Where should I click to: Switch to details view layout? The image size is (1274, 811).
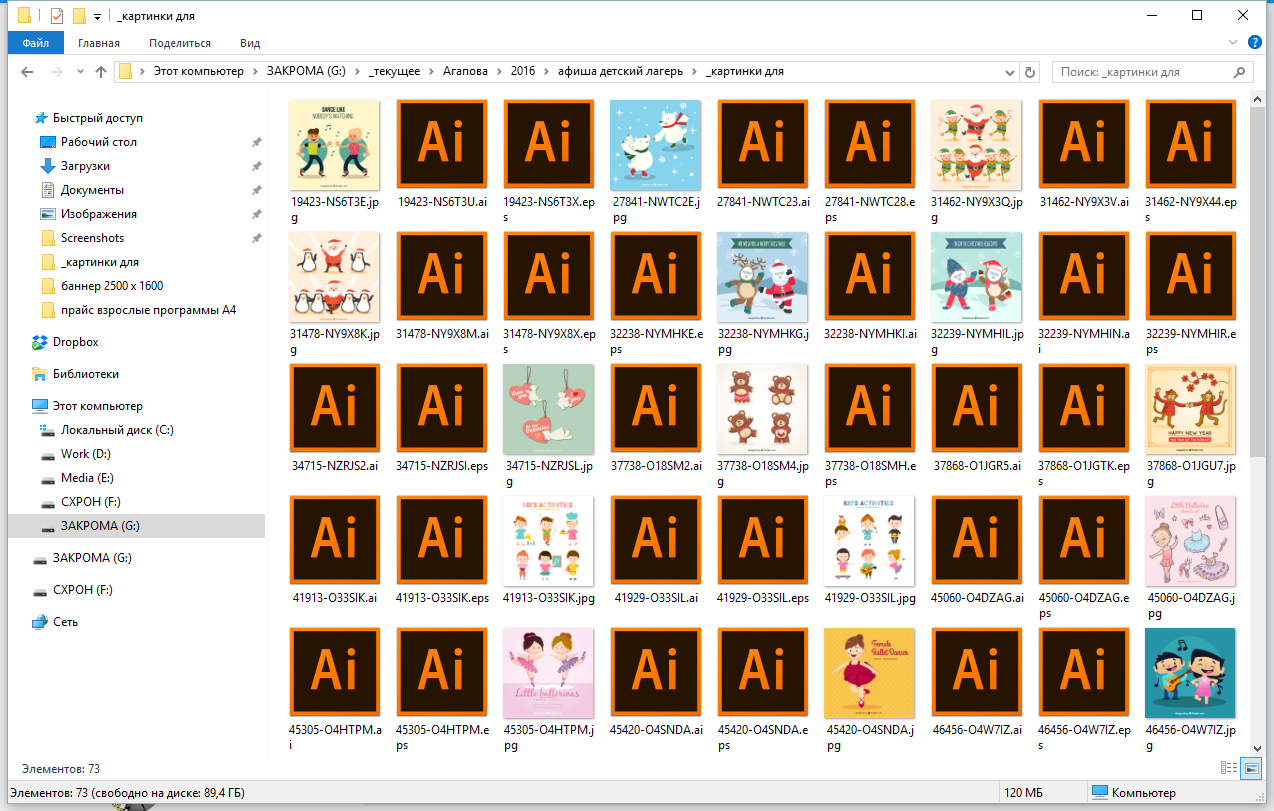pos(1229,769)
